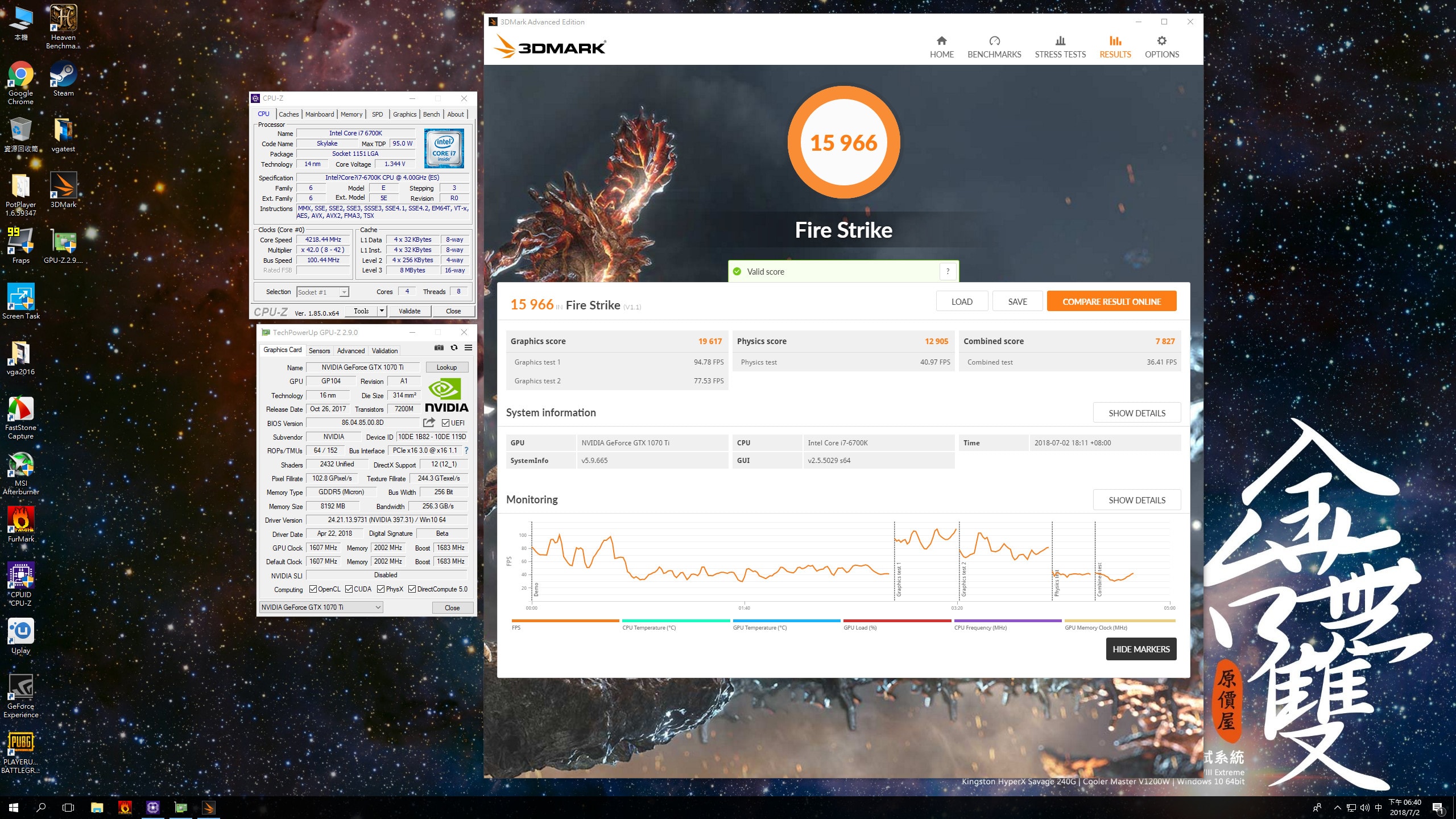The width and height of the screenshot is (1456, 819).
Task: Click CPU Temperature legend color bar
Action: click(x=676, y=621)
